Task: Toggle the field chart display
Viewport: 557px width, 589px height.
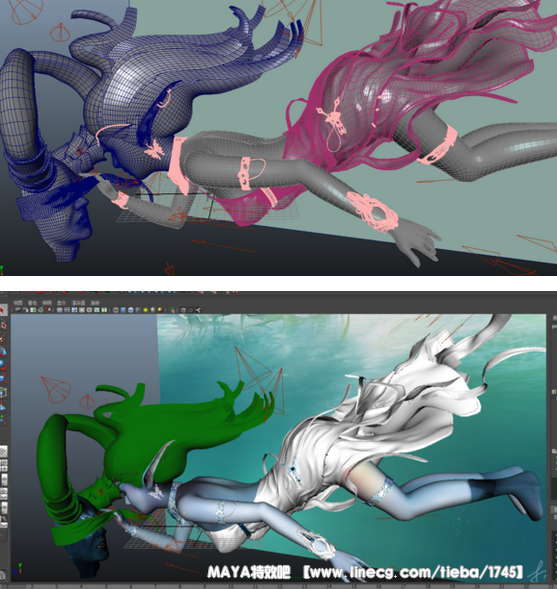Action: pyautogui.click(x=89, y=310)
